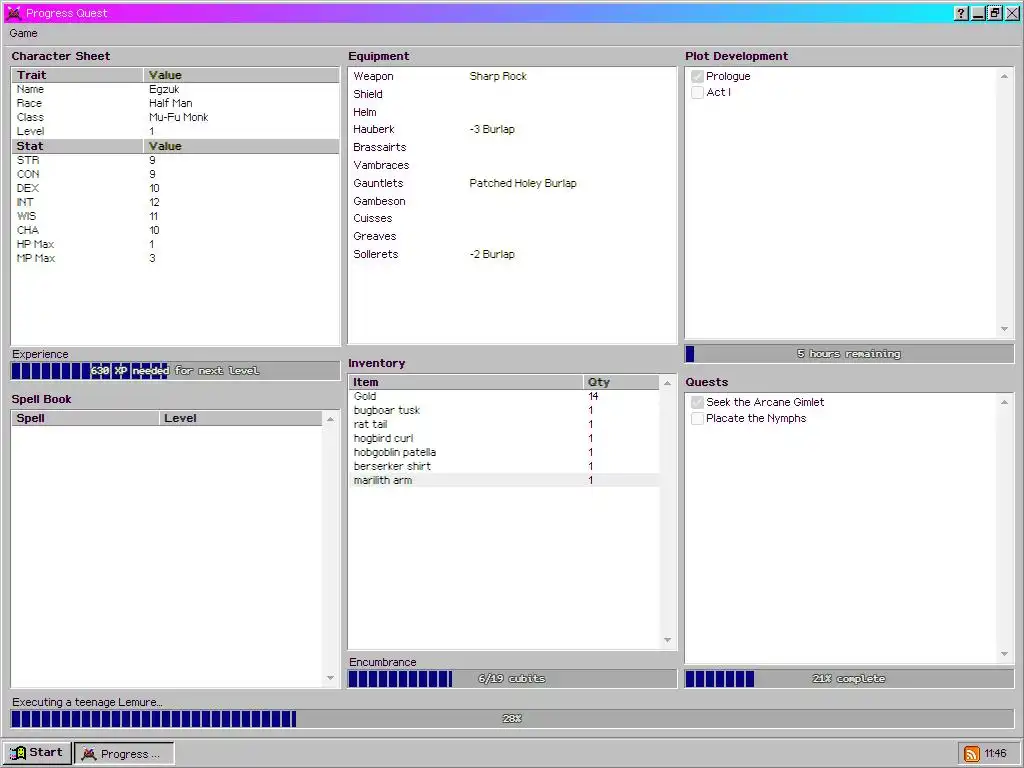Click Quests list scroll down arrow

click(1004, 654)
